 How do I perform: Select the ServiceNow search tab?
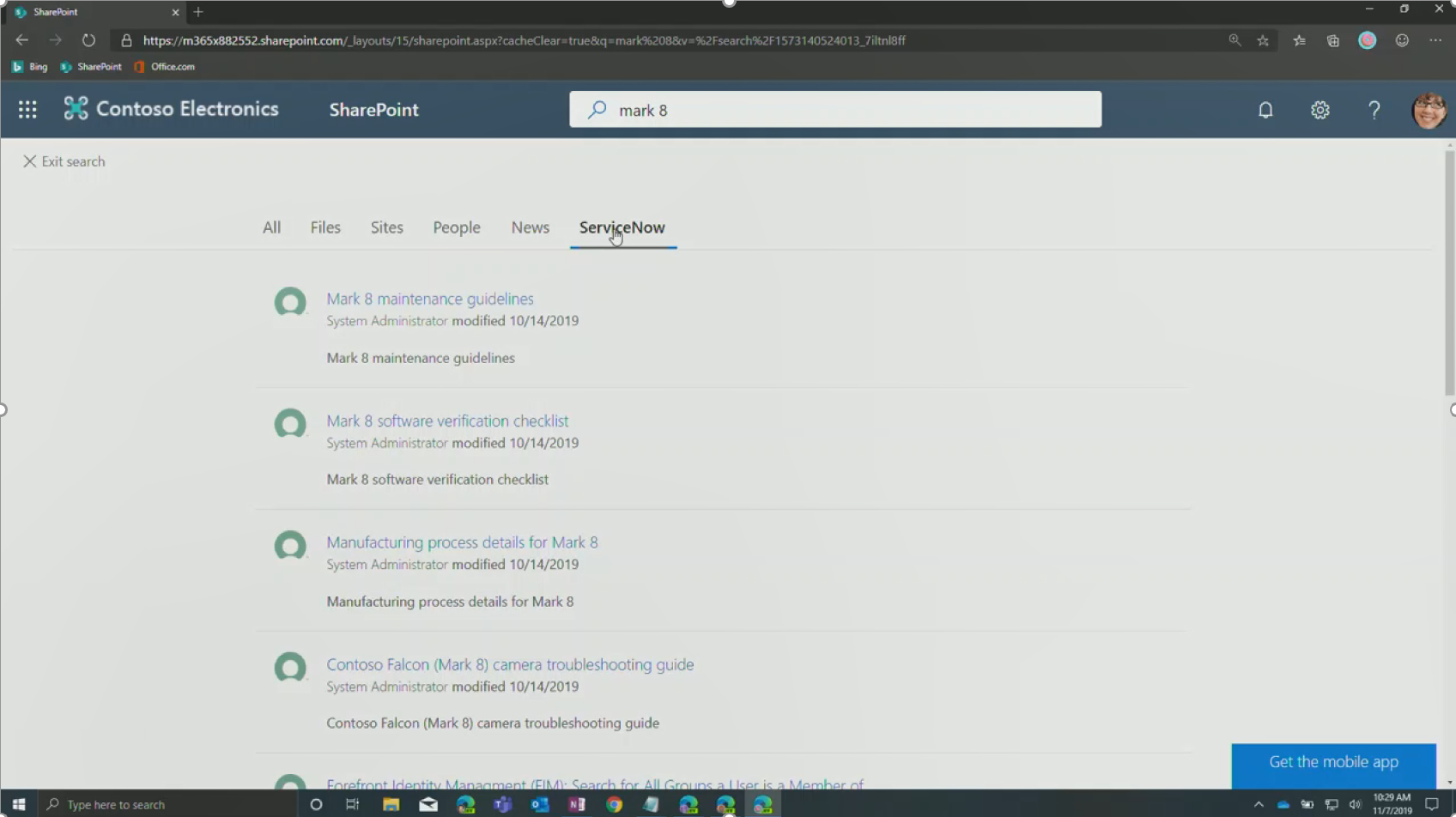[x=622, y=227]
